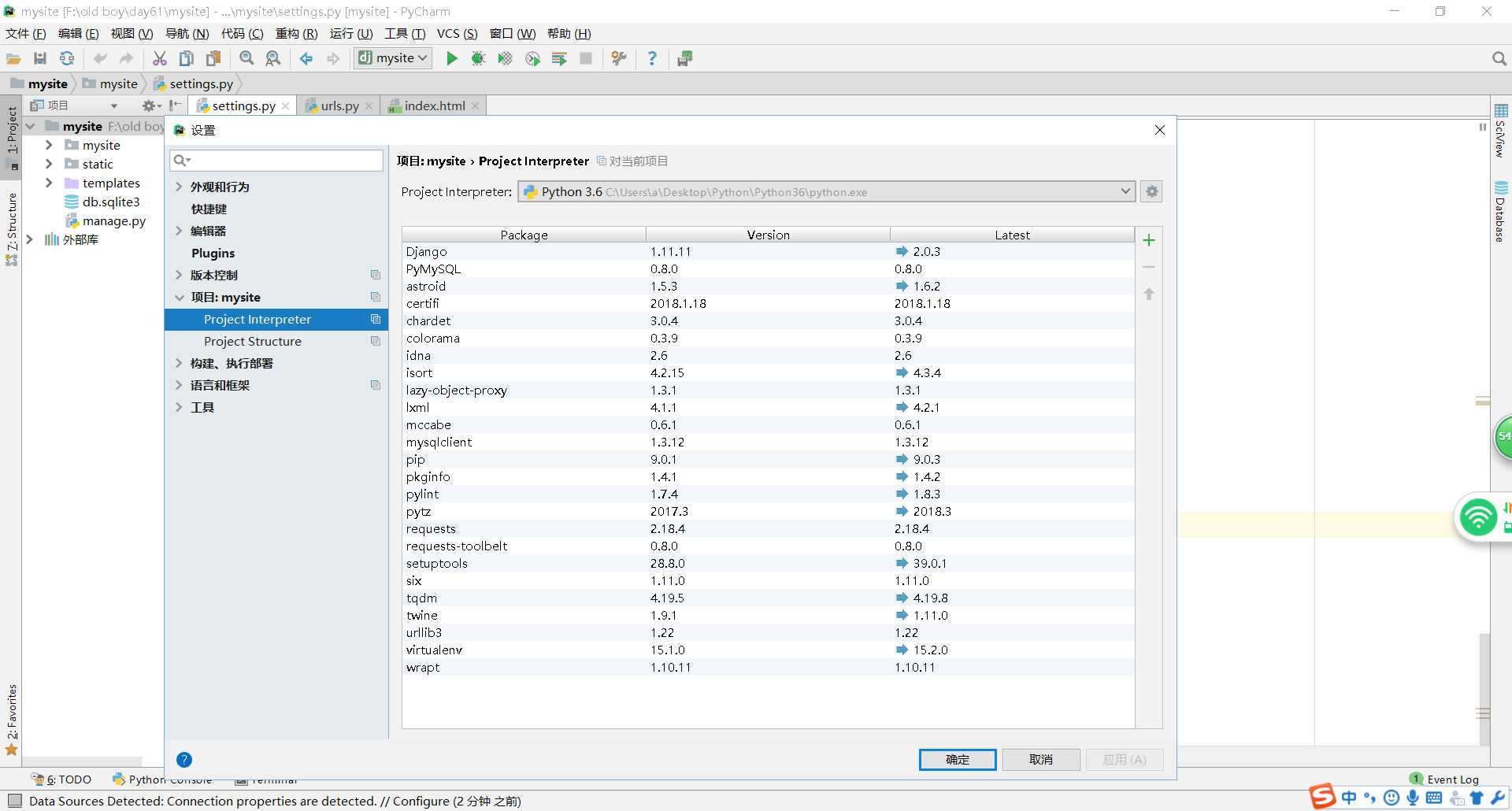Click the Open folder toolbar icon
Screen dimensions: 1512x811
(13, 58)
